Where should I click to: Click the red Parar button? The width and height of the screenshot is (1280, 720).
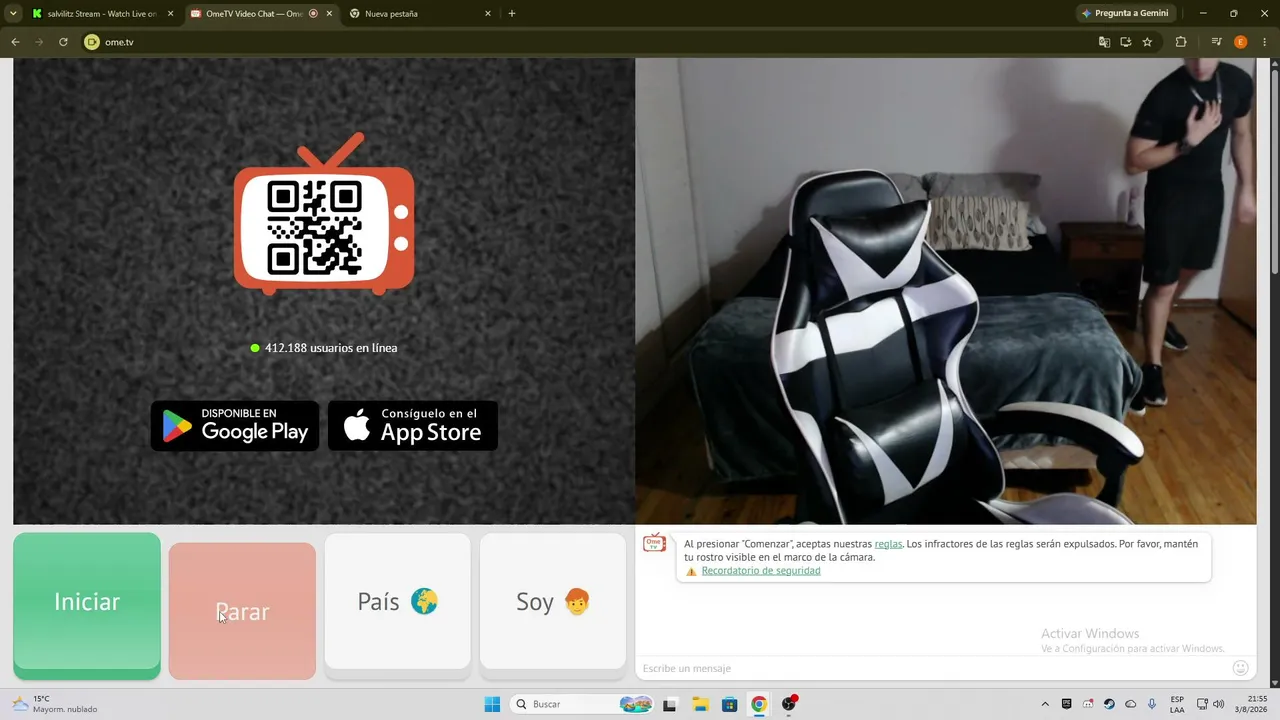242,611
